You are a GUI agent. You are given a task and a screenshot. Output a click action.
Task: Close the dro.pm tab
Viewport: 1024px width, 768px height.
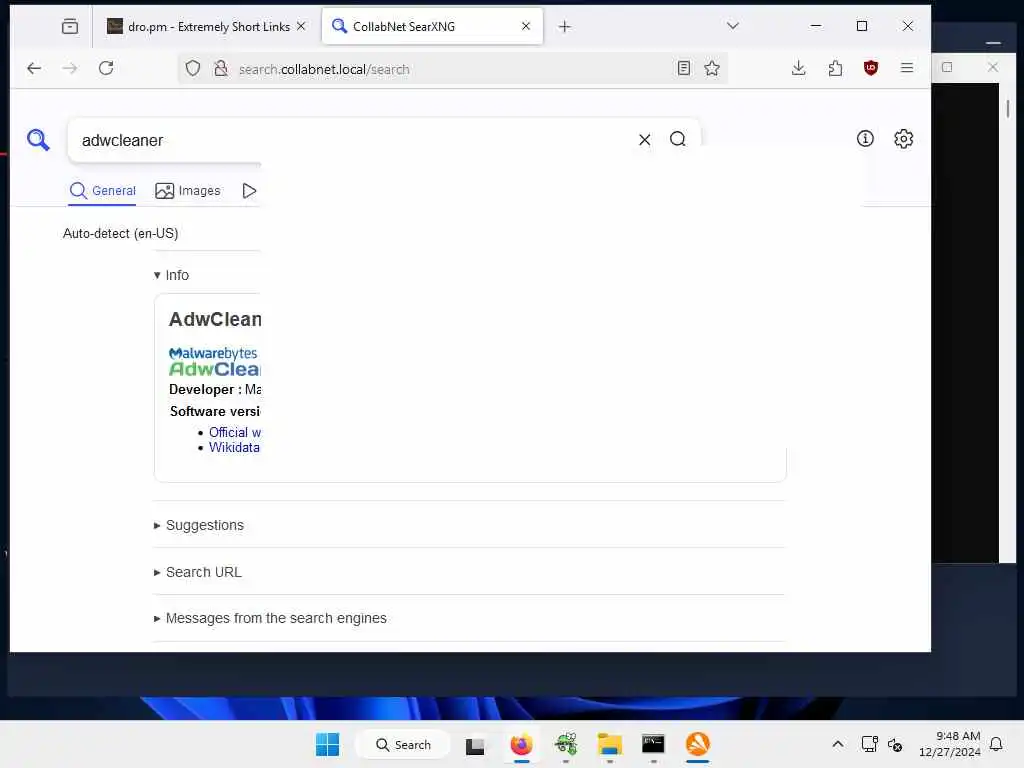301,26
